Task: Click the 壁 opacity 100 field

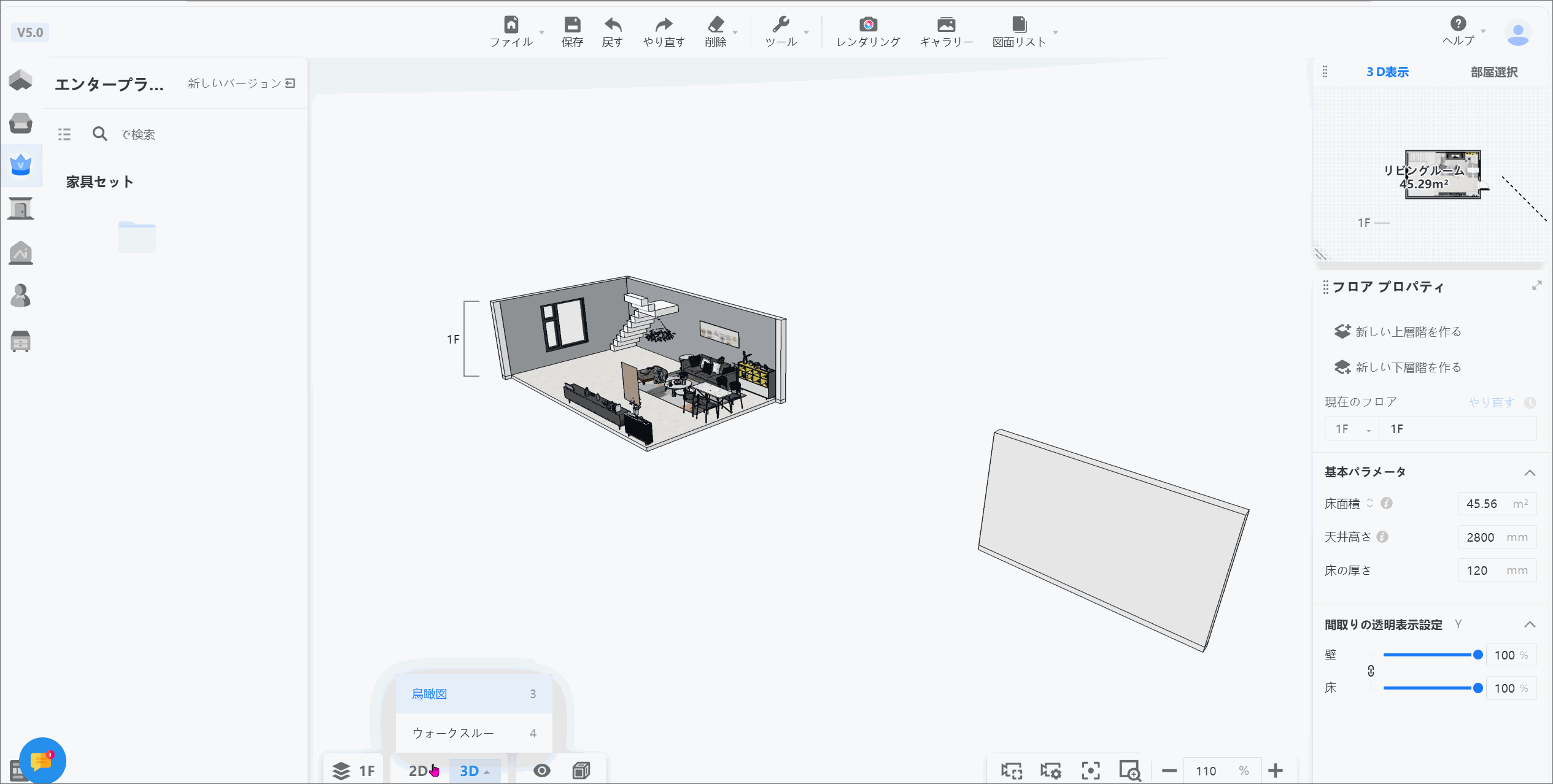Action: point(1511,655)
